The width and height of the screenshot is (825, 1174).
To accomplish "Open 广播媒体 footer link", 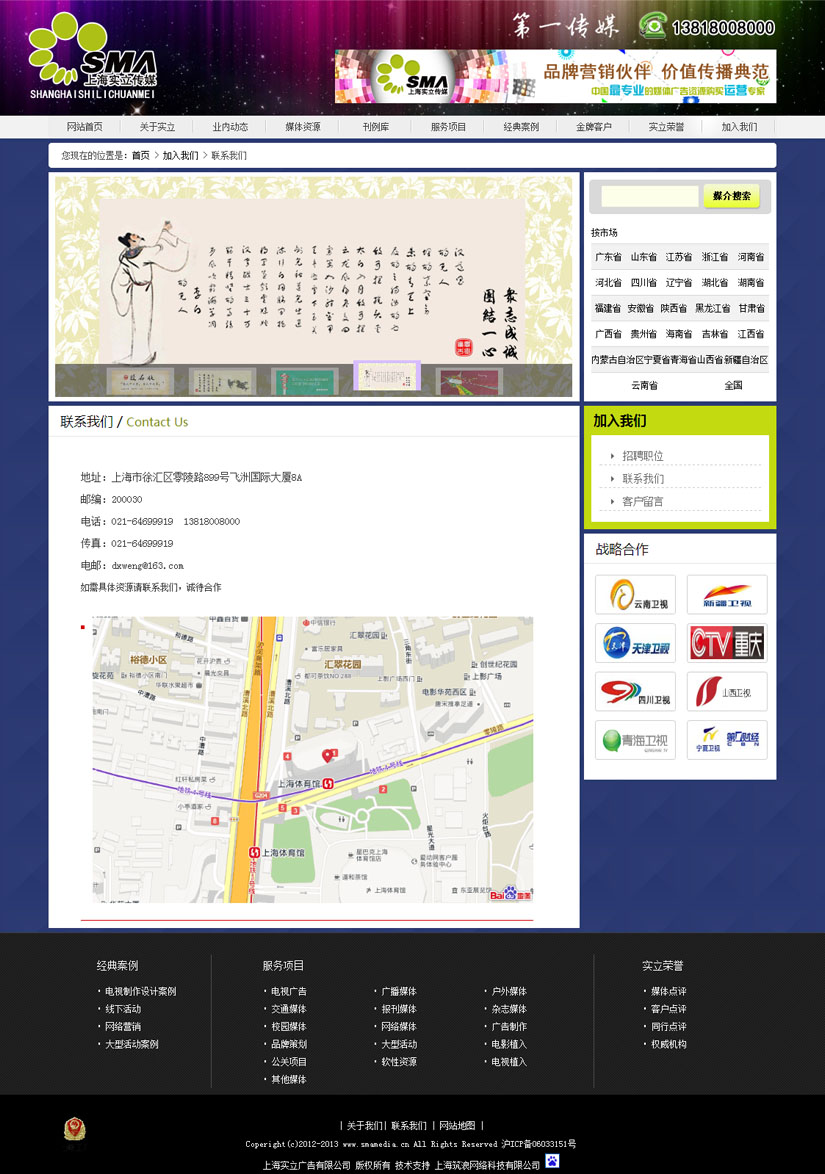I will pyautogui.click(x=399, y=991).
